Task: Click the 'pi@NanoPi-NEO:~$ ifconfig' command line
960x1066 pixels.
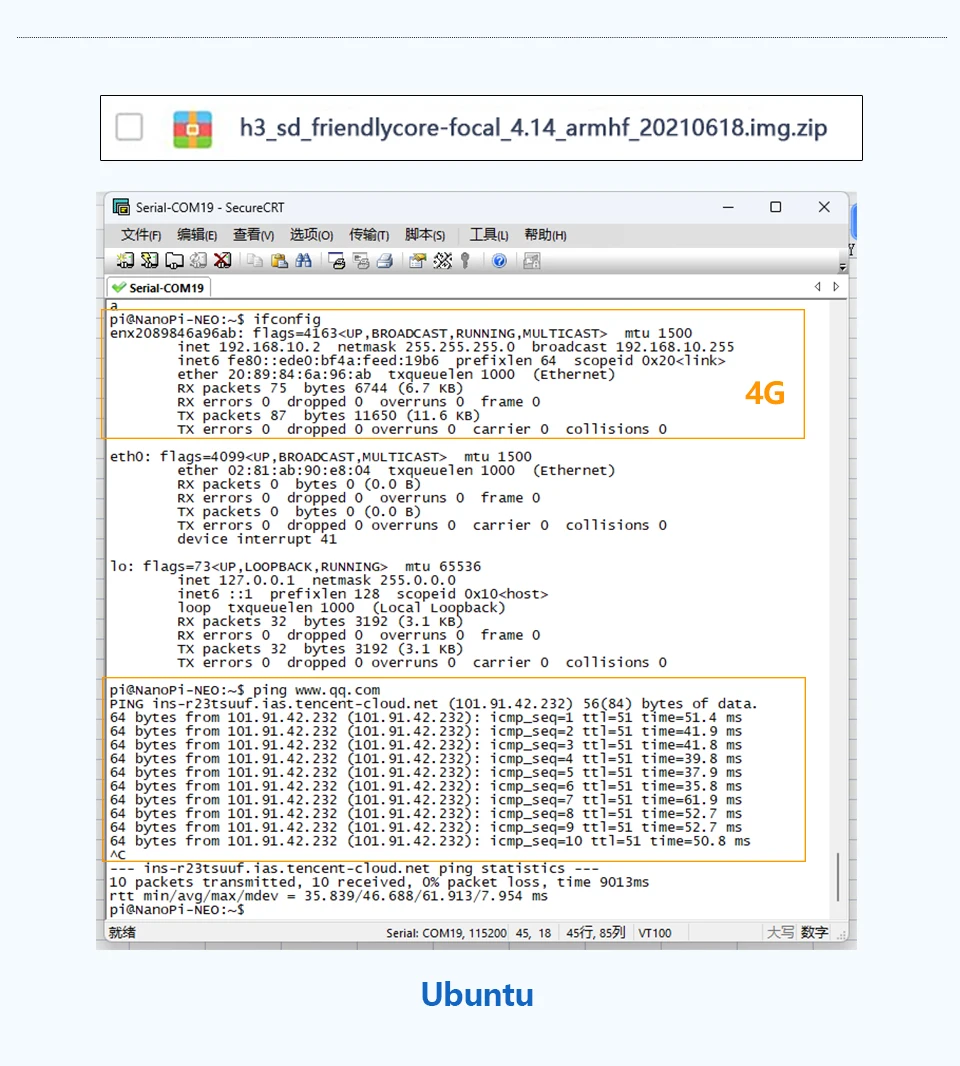Action: point(215,320)
